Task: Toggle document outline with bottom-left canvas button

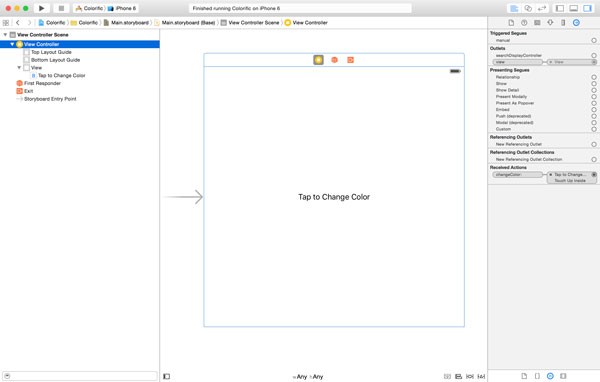Action: 166,376
